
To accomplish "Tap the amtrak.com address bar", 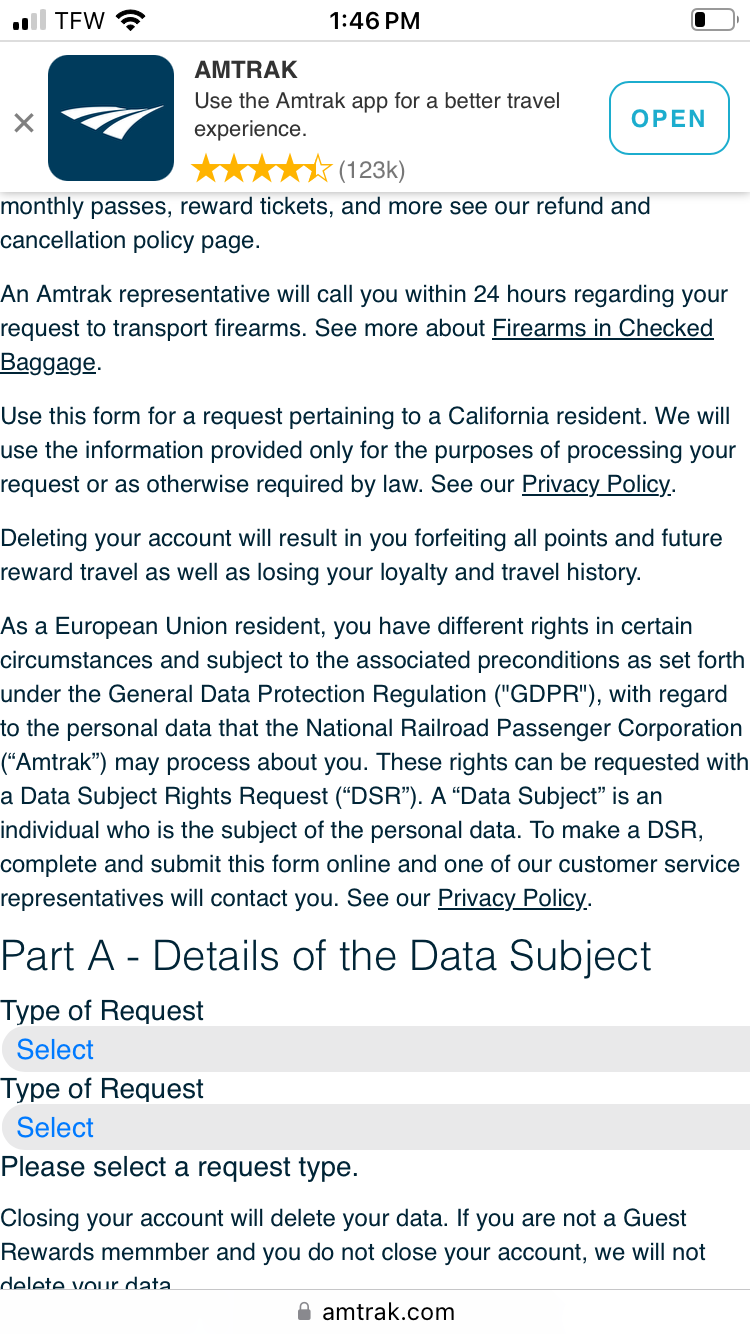I will click(375, 1311).
